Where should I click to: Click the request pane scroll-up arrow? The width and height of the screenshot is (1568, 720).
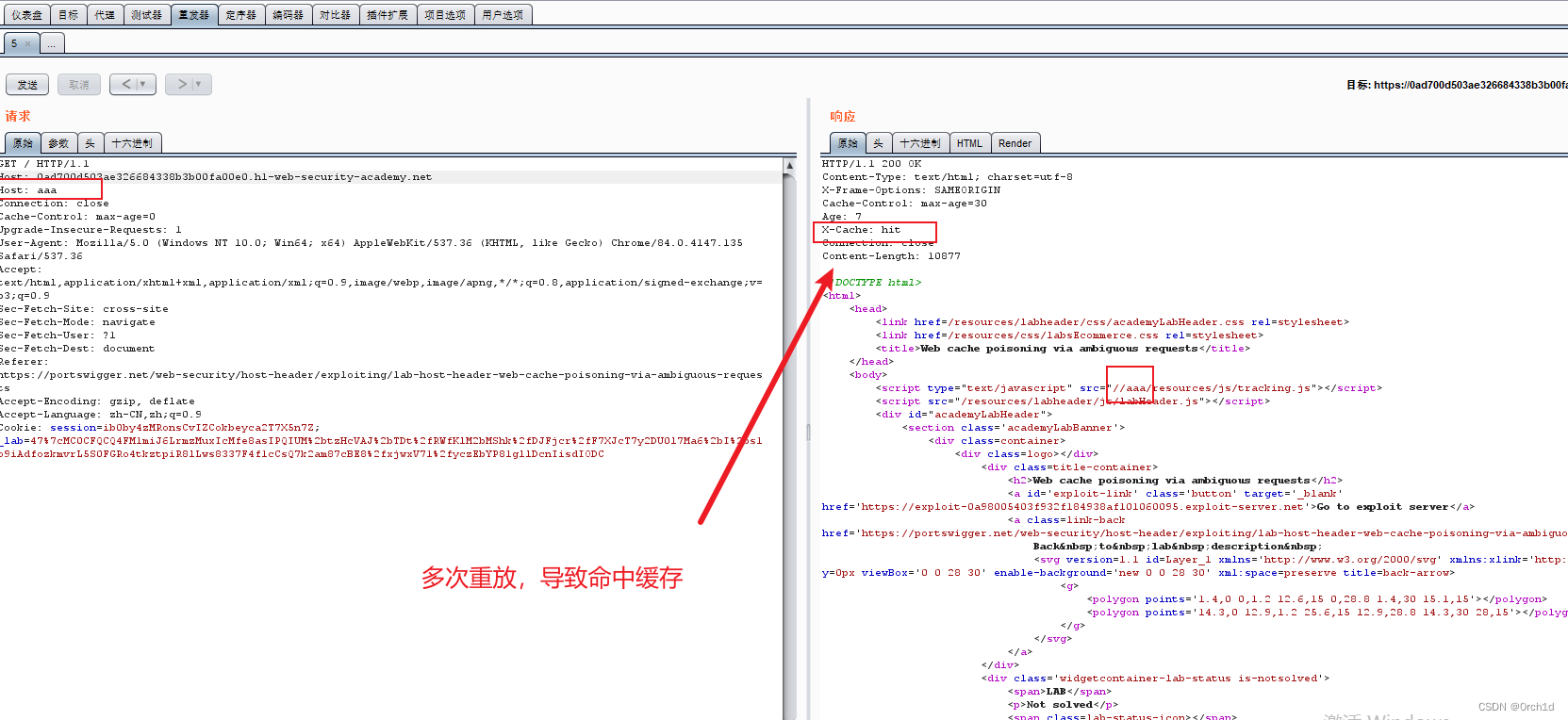coord(789,165)
